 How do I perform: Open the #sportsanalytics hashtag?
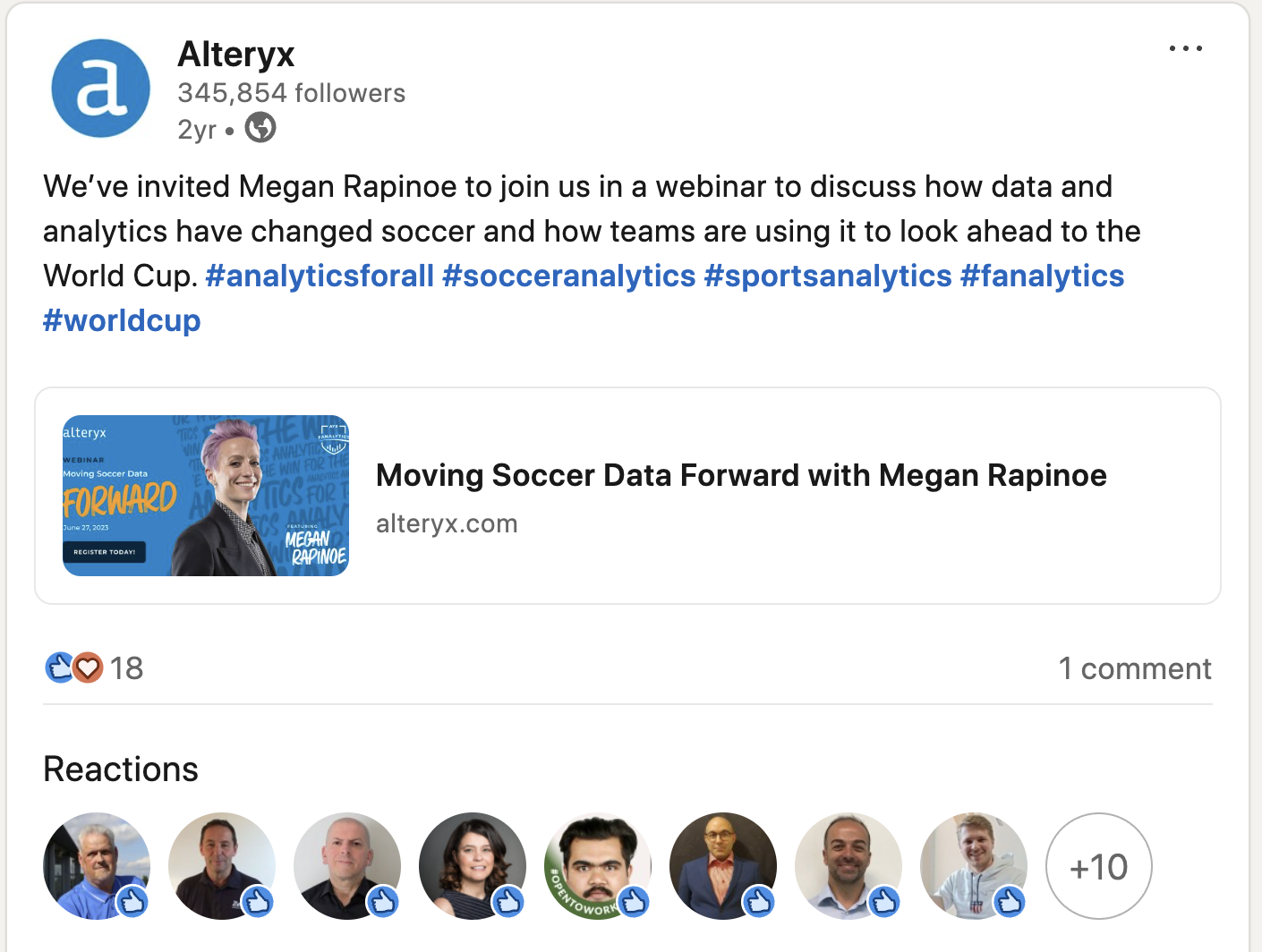pos(828,276)
